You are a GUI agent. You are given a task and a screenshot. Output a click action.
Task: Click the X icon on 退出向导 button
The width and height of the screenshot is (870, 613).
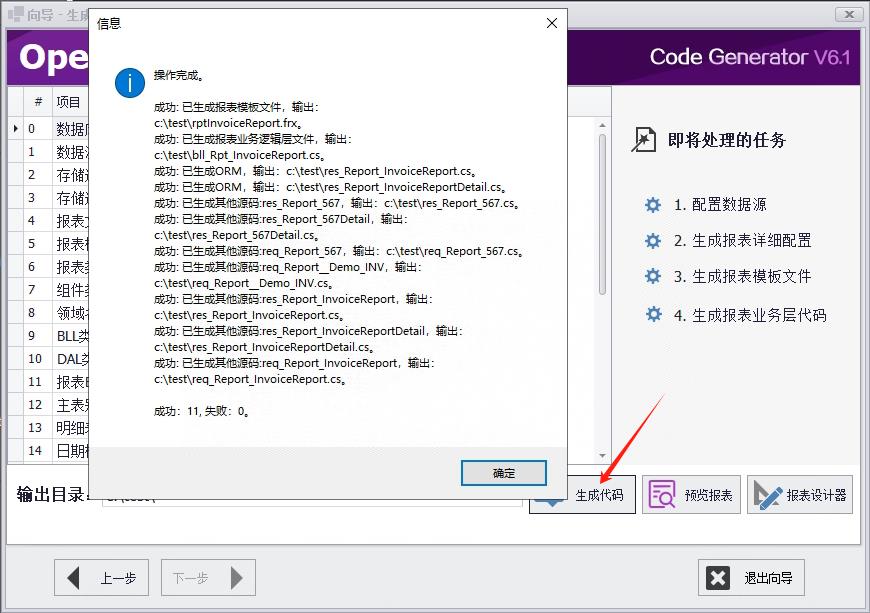click(717, 577)
